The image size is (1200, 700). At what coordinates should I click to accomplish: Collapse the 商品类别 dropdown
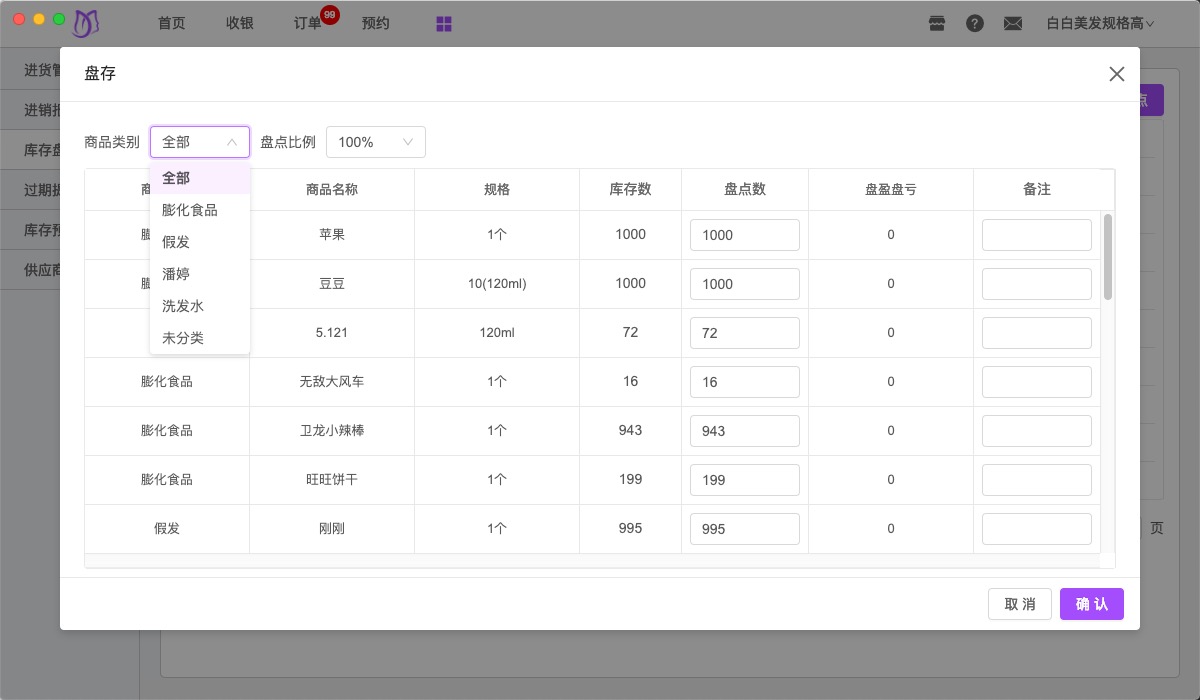point(200,142)
